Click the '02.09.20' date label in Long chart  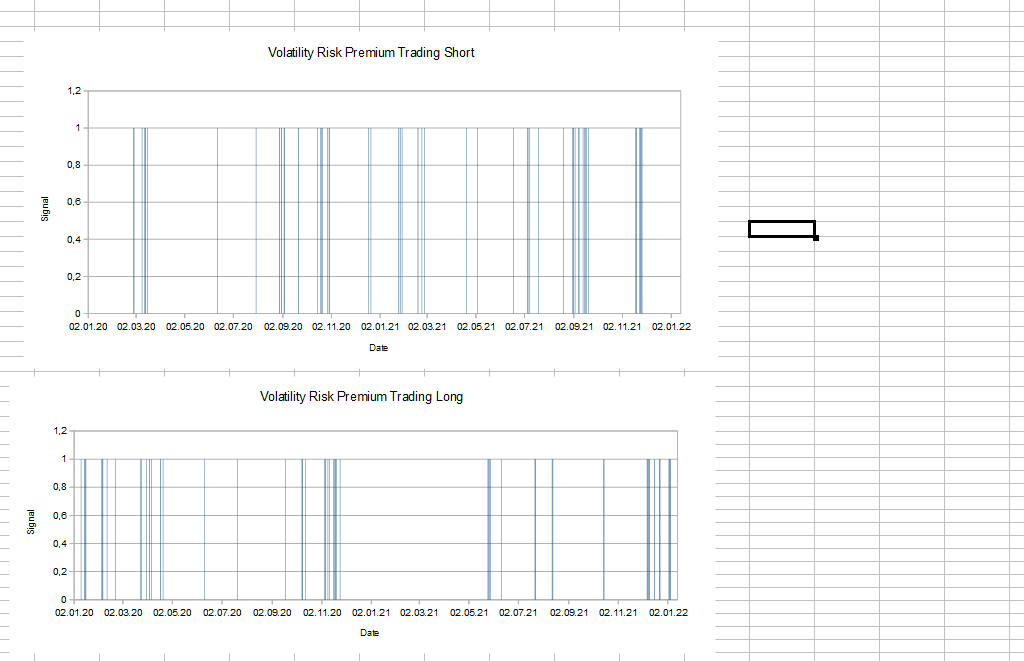[271, 612]
